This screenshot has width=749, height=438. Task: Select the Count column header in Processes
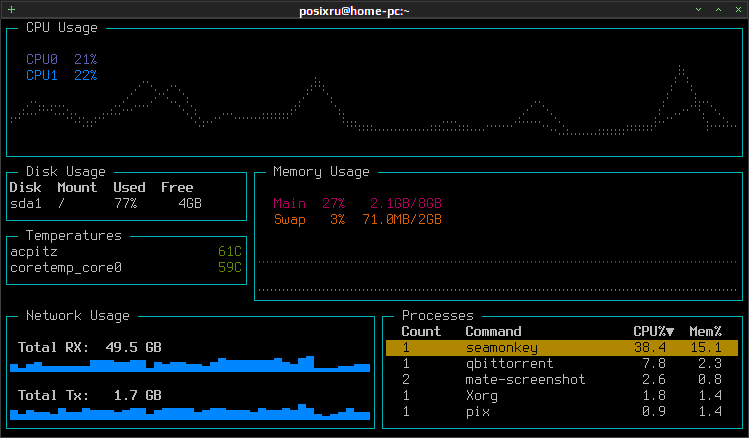[x=421, y=331]
